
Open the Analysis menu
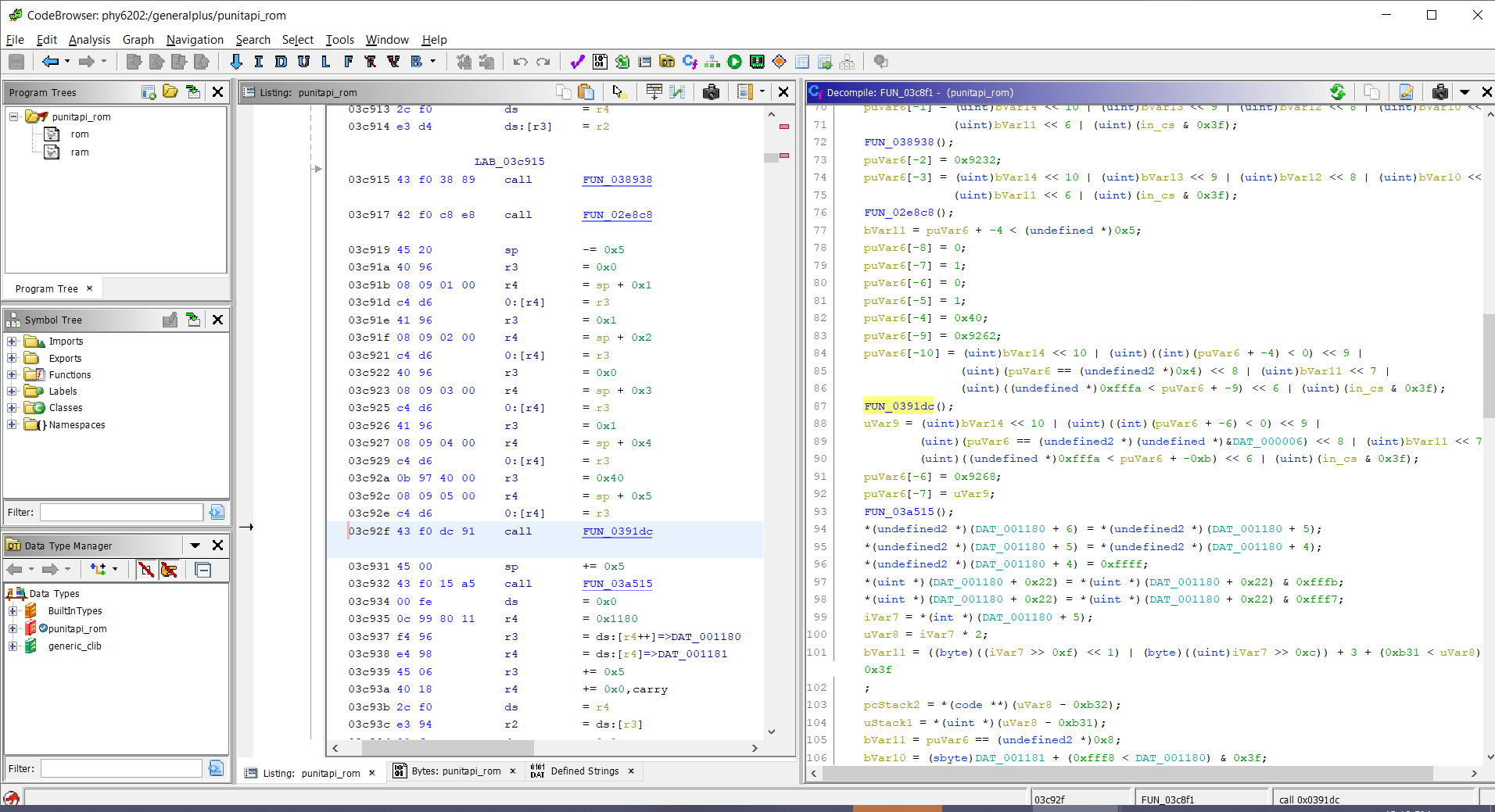click(89, 40)
